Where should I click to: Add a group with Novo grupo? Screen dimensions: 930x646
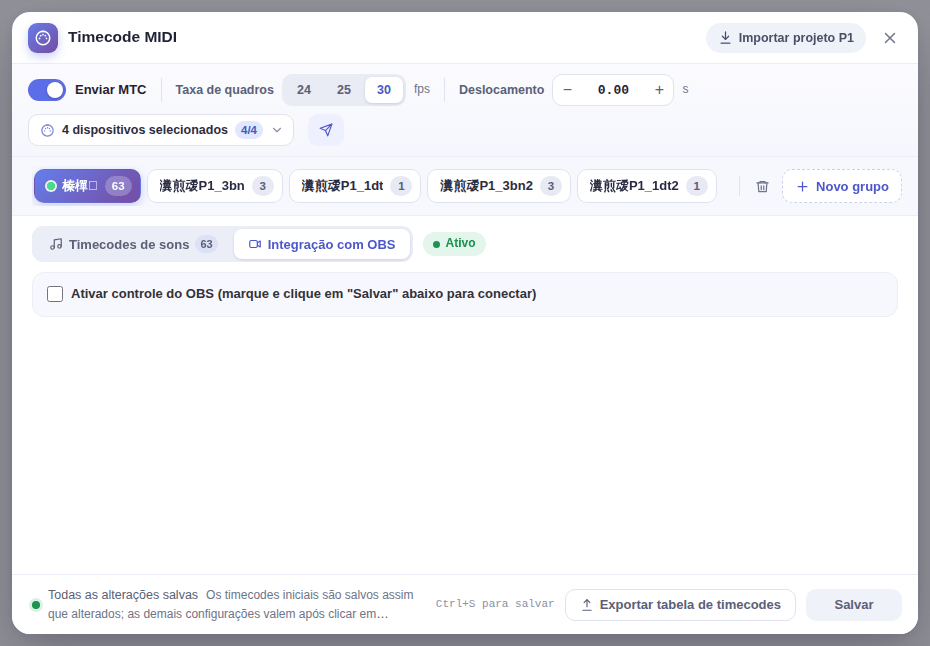pyautogui.click(x=842, y=186)
